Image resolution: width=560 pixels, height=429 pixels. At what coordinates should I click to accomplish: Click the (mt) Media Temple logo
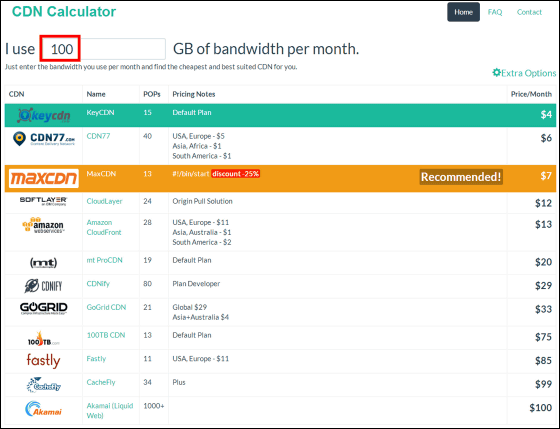43,263
